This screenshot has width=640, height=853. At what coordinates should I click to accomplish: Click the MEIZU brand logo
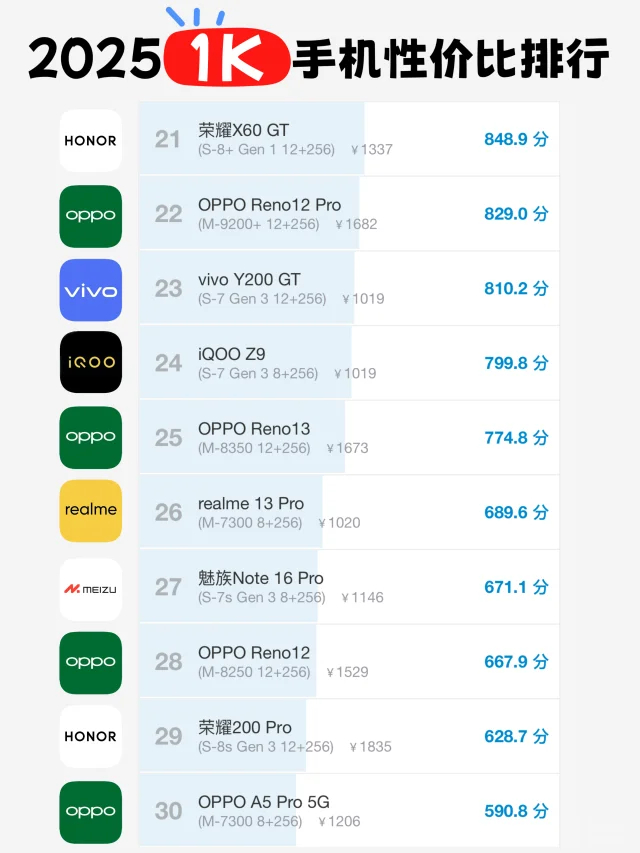click(x=90, y=589)
